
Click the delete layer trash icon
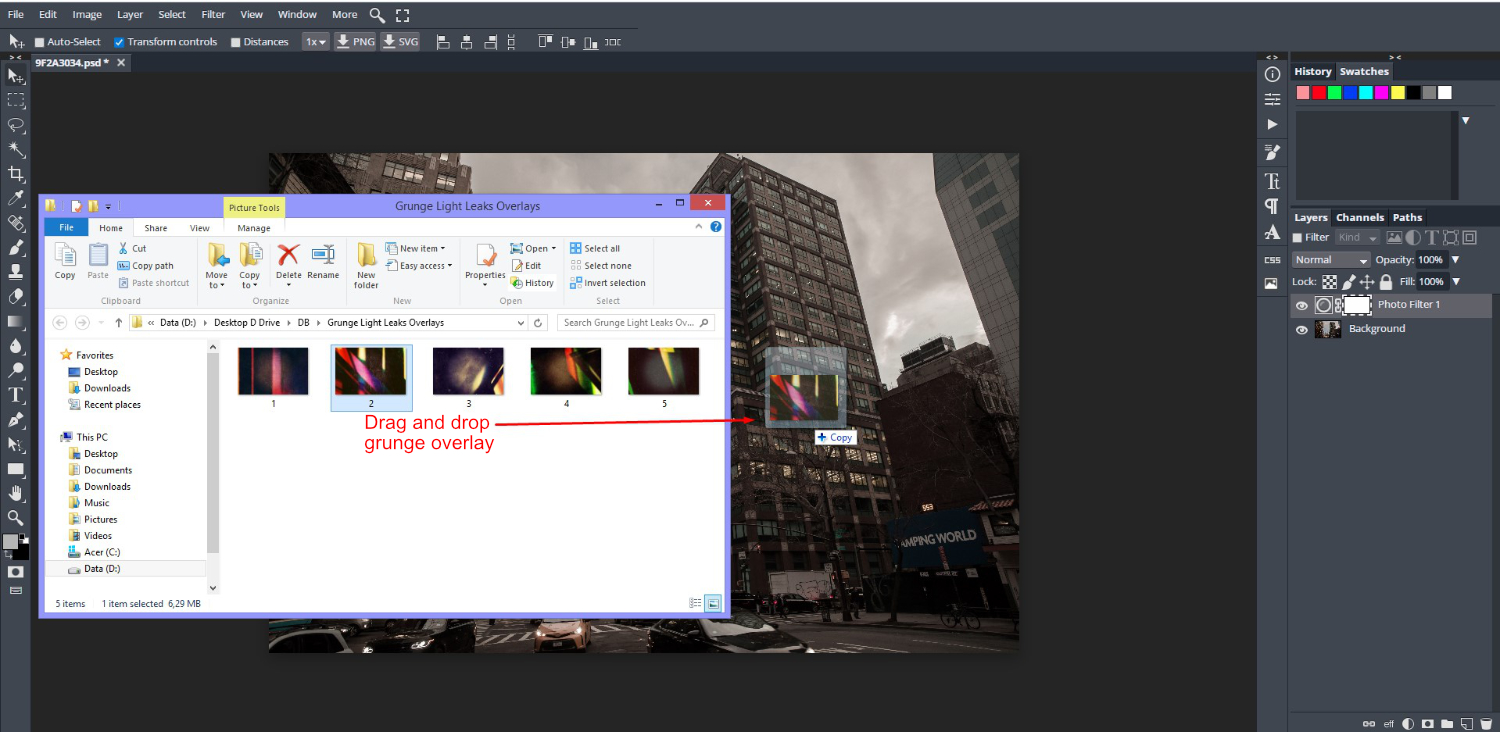click(x=1486, y=723)
